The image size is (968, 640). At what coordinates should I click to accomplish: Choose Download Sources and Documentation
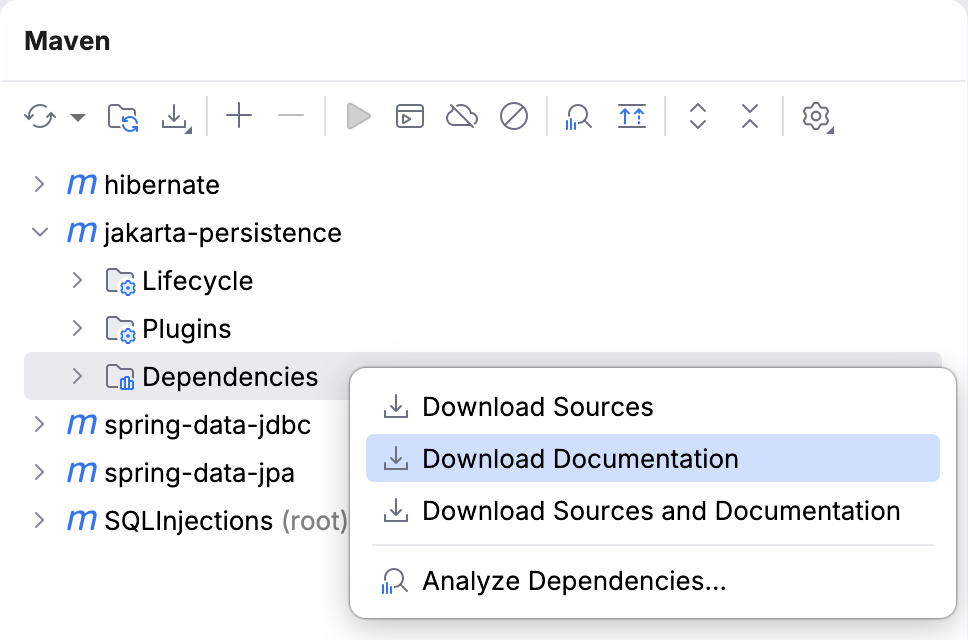[653, 510]
